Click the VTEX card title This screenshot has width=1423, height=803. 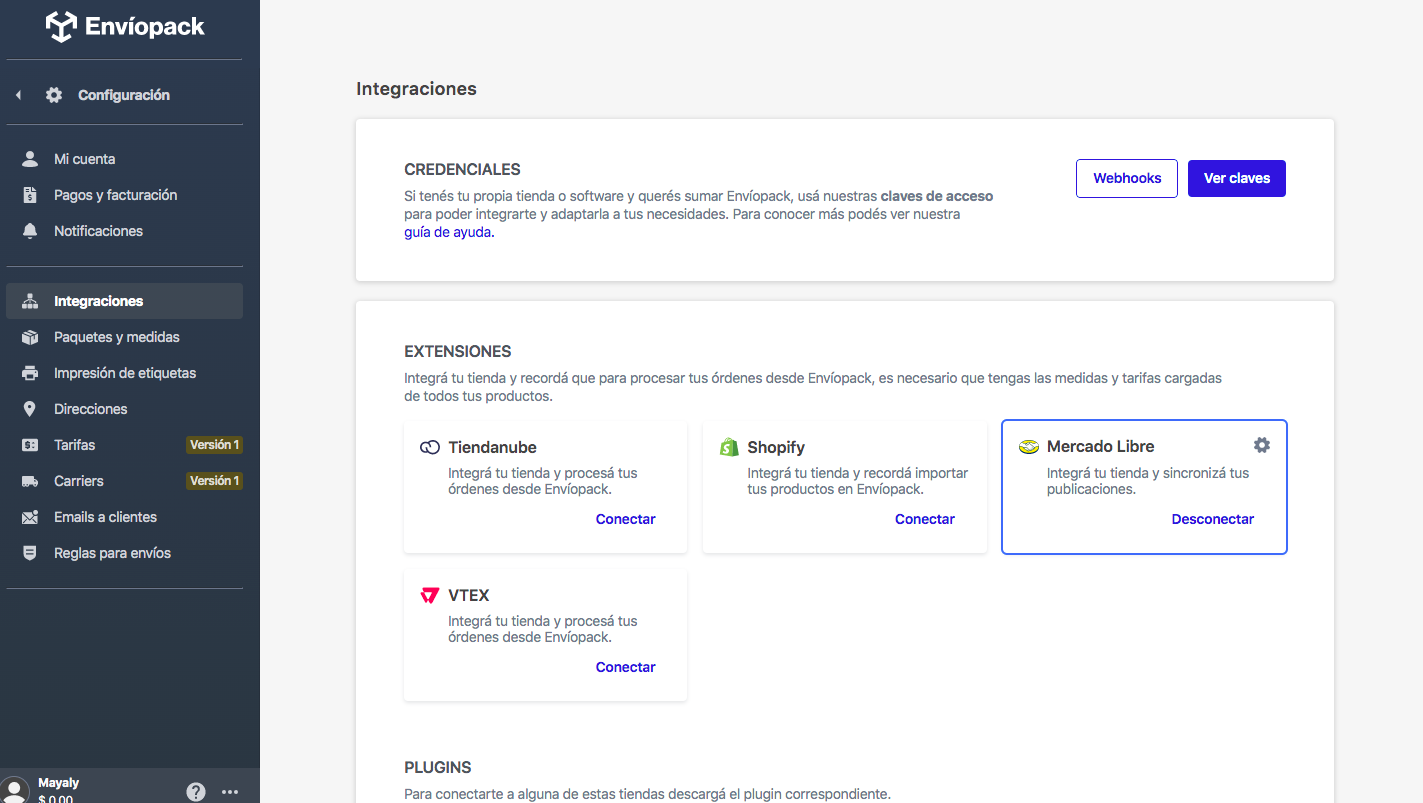tap(469, 595)
